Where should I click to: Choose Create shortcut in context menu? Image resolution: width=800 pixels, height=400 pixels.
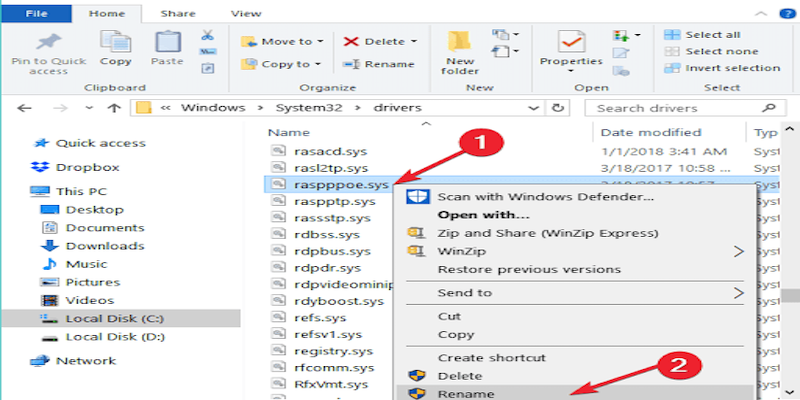492,358
